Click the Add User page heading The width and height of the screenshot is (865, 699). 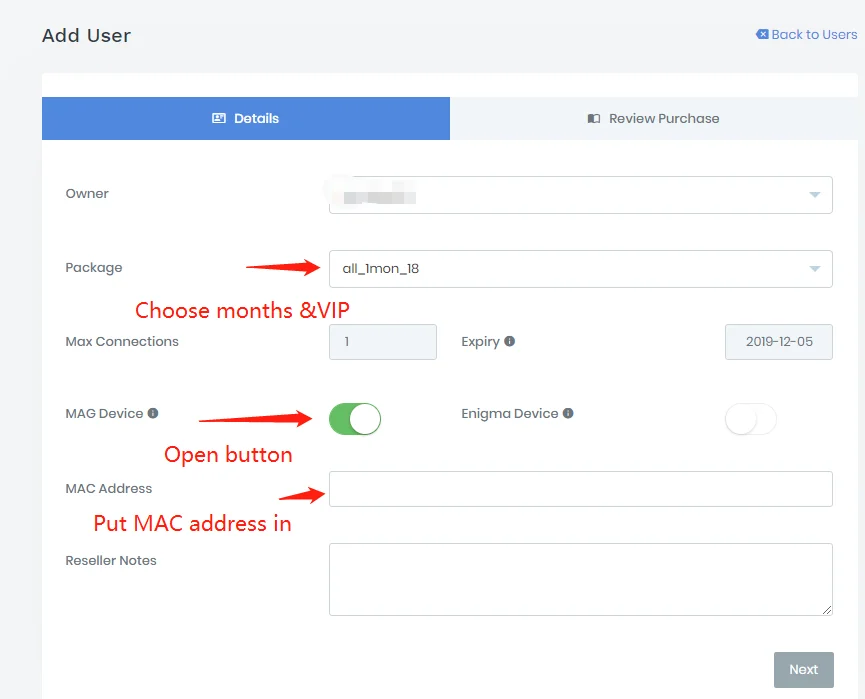pos(87,35)
